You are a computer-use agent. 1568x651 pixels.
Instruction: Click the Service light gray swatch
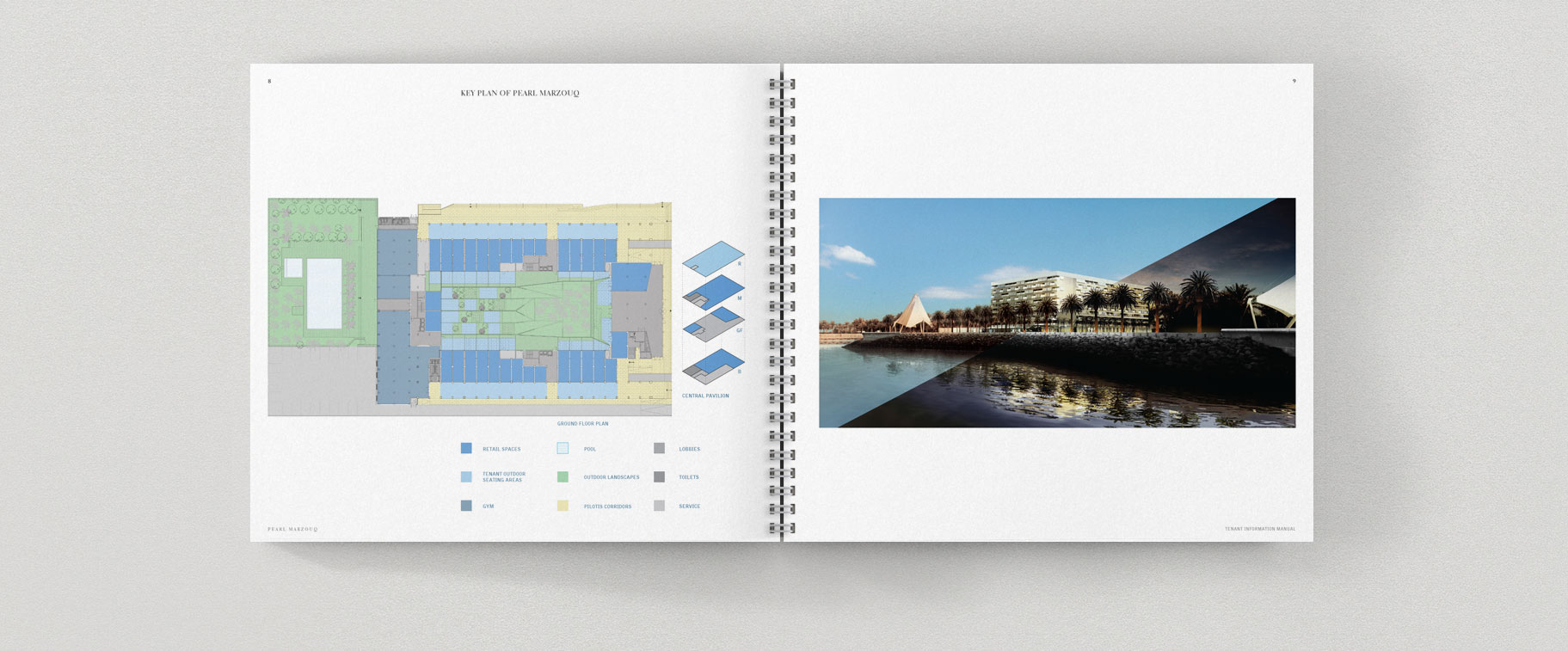[659, 506]
